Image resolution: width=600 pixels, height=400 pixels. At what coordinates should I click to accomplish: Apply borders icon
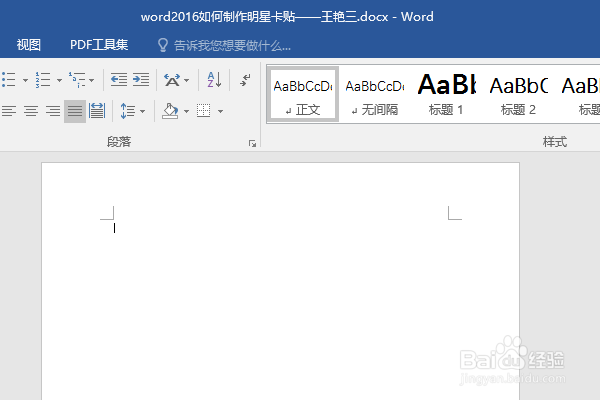204,111
